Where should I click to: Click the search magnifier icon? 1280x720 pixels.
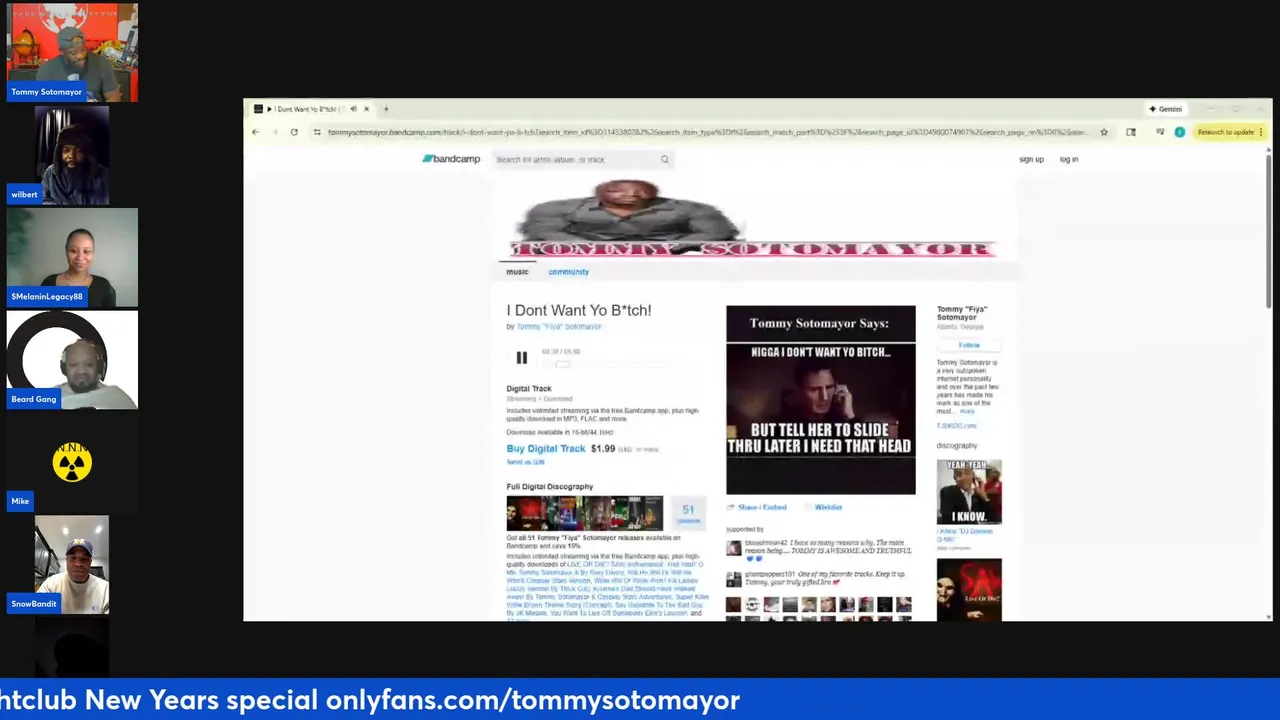point(664,159)
